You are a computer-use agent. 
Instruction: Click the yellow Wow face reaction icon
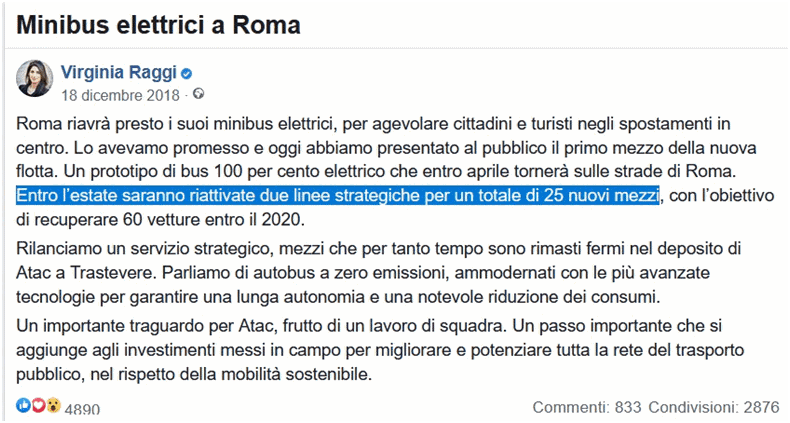(52, 406)
